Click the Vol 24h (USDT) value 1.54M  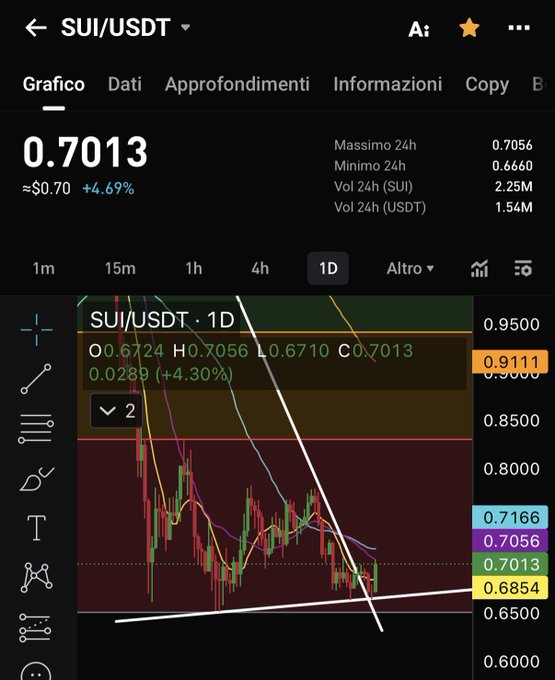pyautogui.click(x=514, y=207)
